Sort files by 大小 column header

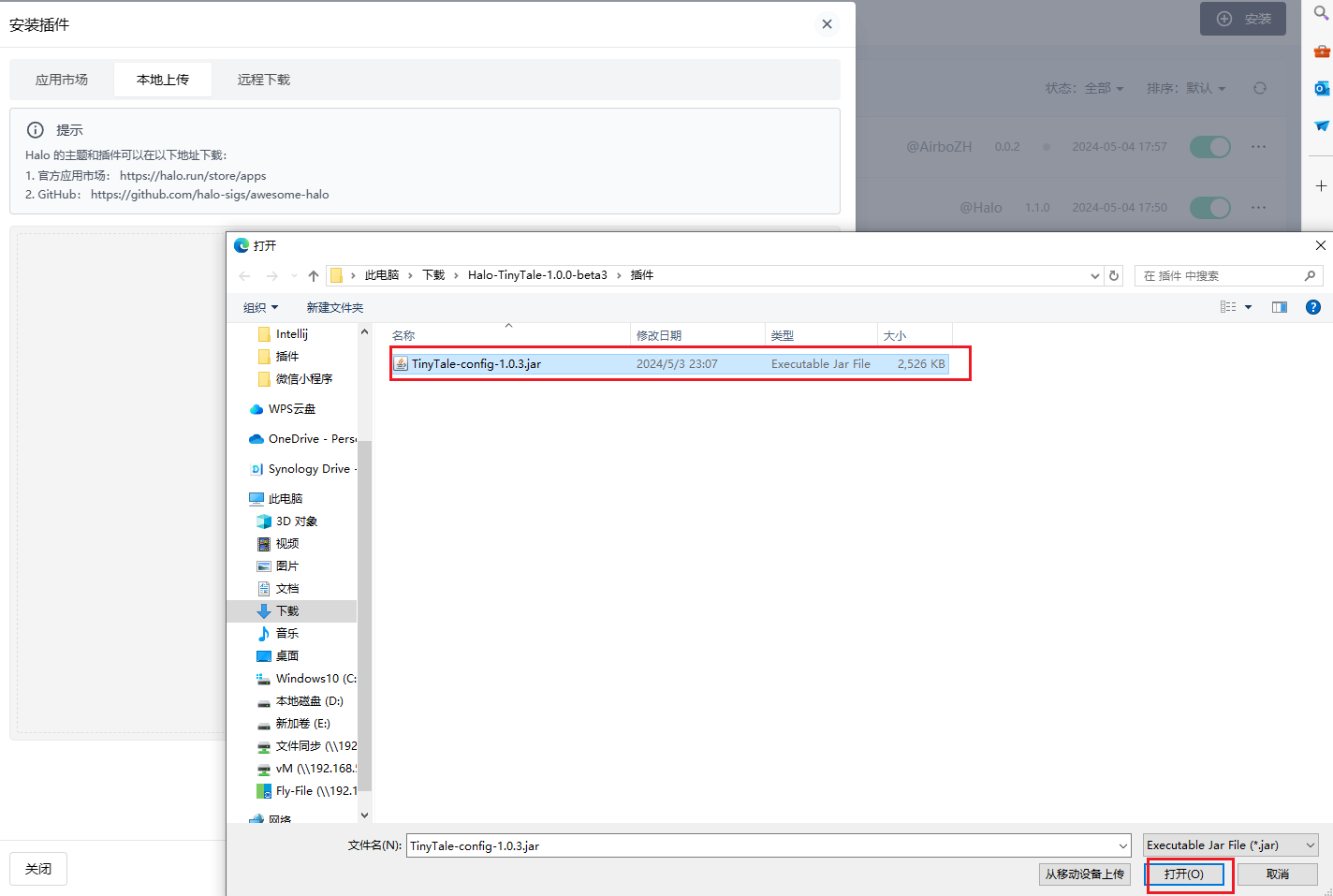(916, 335)
